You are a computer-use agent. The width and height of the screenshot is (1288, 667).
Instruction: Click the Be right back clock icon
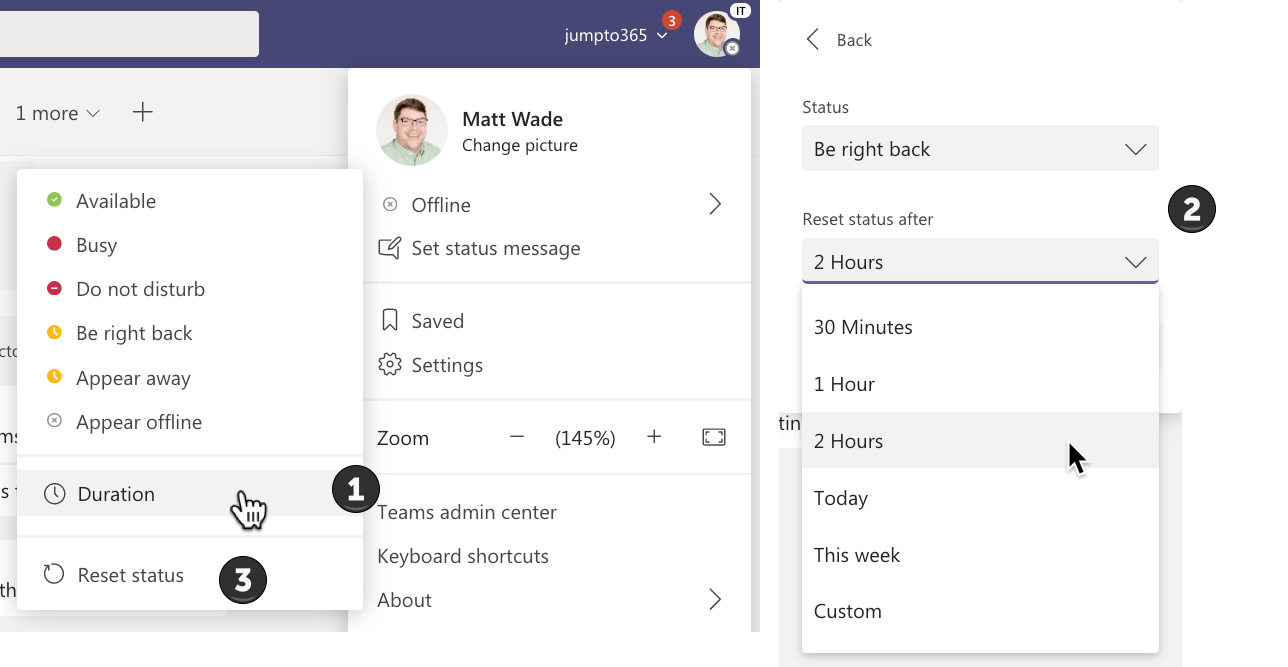tap(54, 332)
